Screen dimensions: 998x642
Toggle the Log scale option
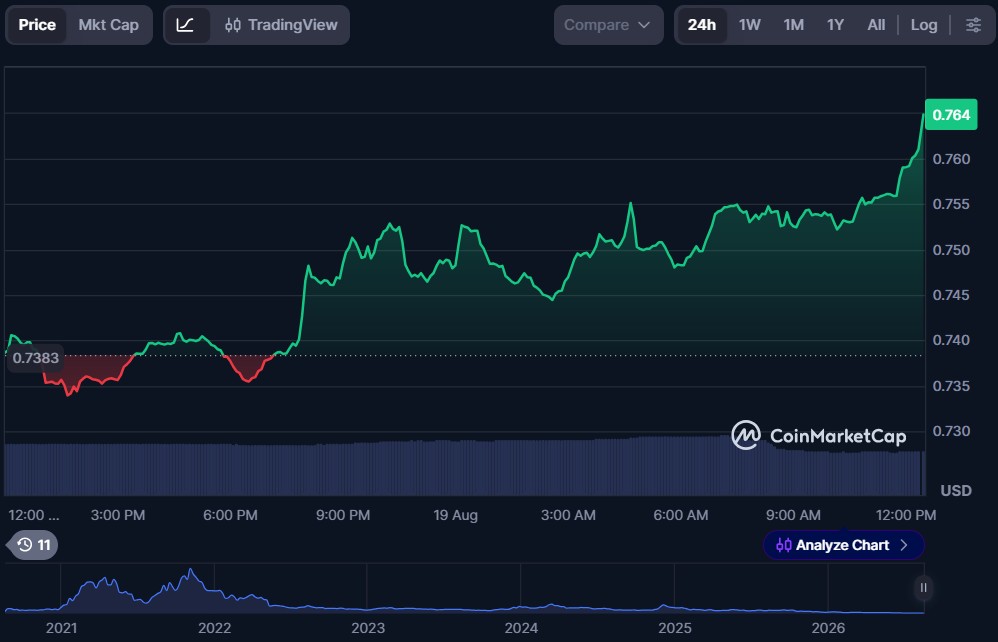tap(924, 25)
